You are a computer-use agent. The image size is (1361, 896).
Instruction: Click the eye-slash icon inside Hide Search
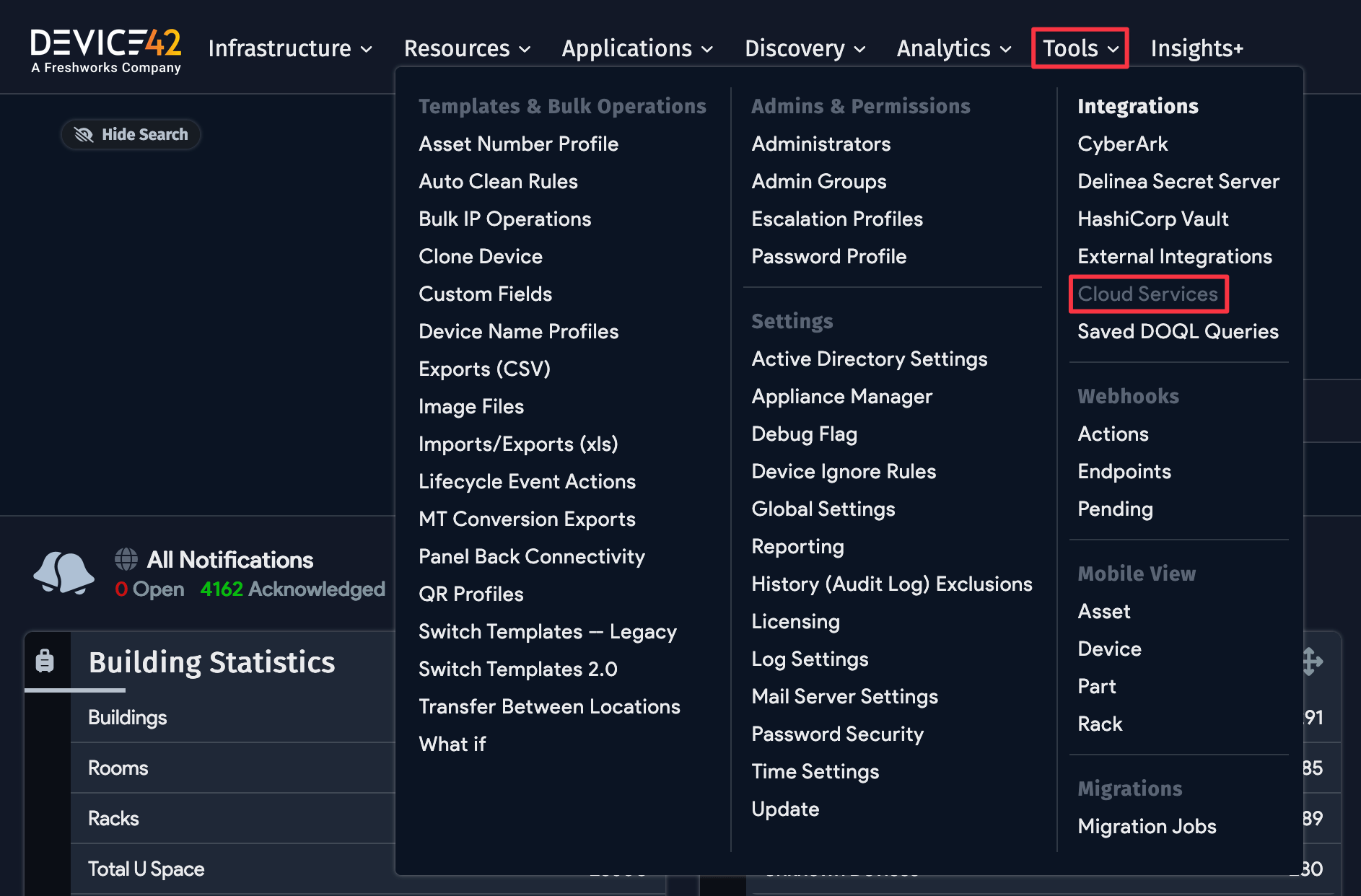coord(82,134)
